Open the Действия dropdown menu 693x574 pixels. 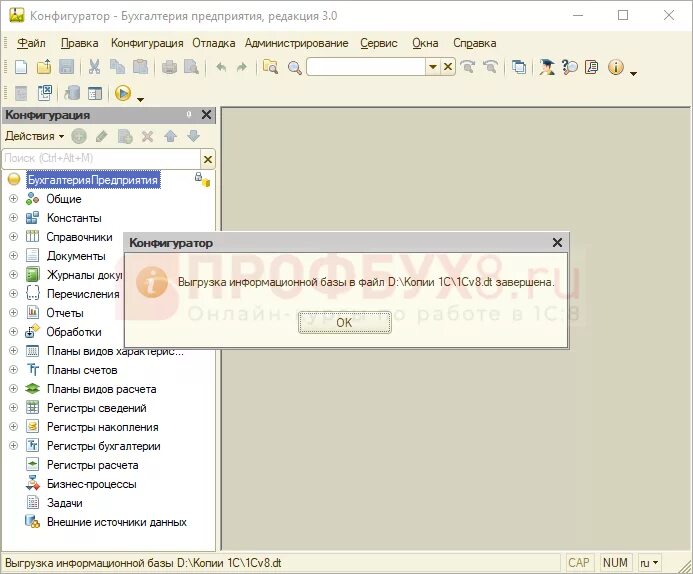point(34,136)
